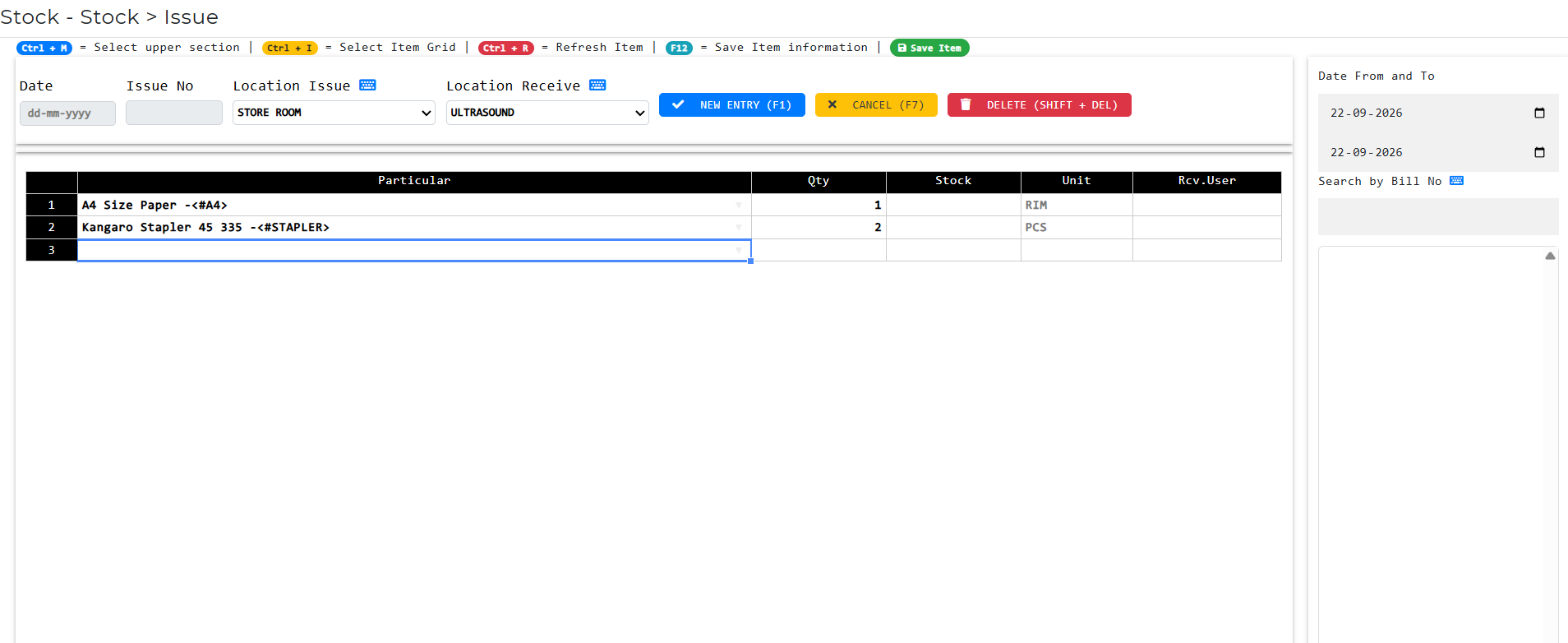Click the Issue No input field
This screenshot has width=1568, height=643.
click(x=174, y=113)
